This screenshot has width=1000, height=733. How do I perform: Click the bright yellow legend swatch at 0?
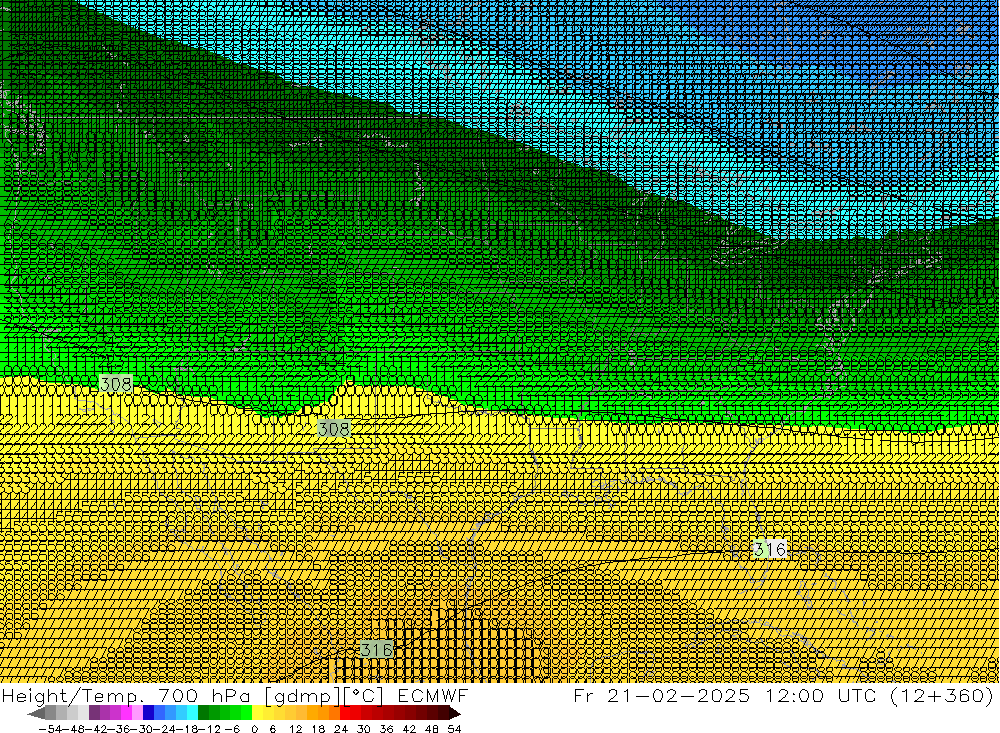point(258,713)
